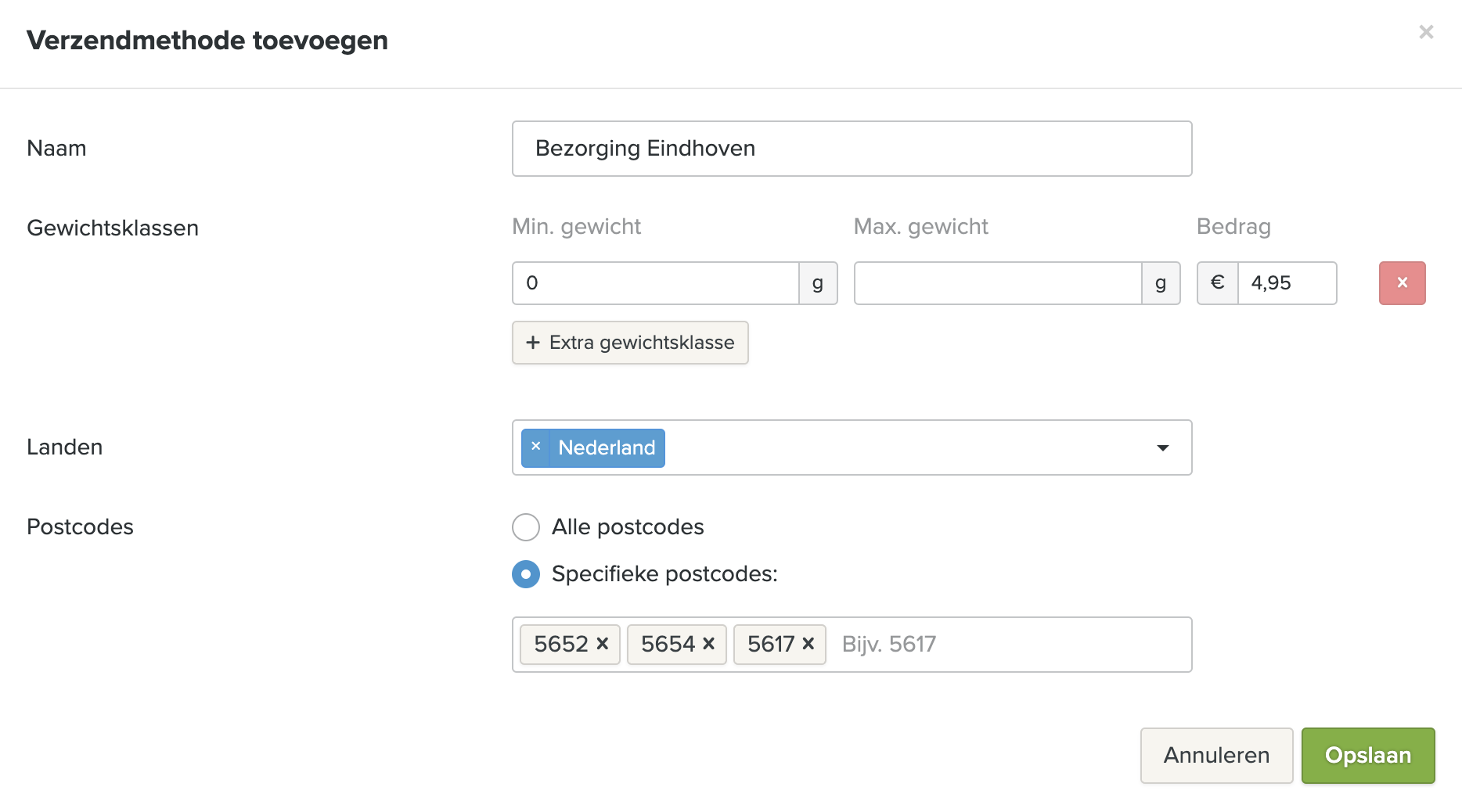
Task: Click the euro symbol beside Bedrag
Action: 1218,283
